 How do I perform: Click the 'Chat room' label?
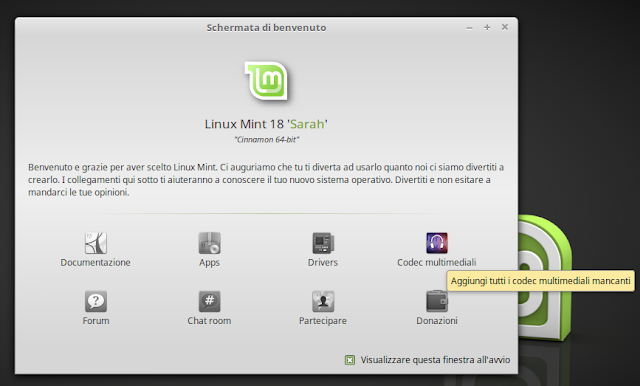coord(209,321)
